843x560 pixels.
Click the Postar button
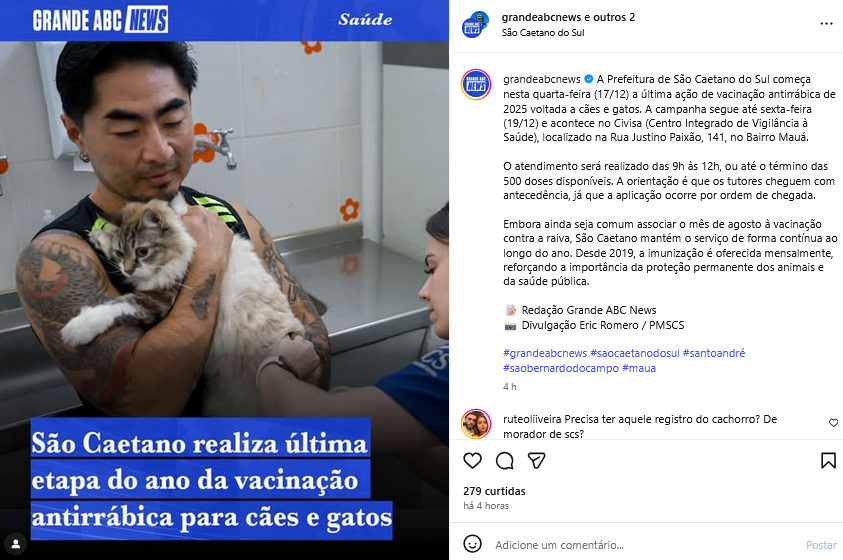pyautogui.click(x=821, y=545)
